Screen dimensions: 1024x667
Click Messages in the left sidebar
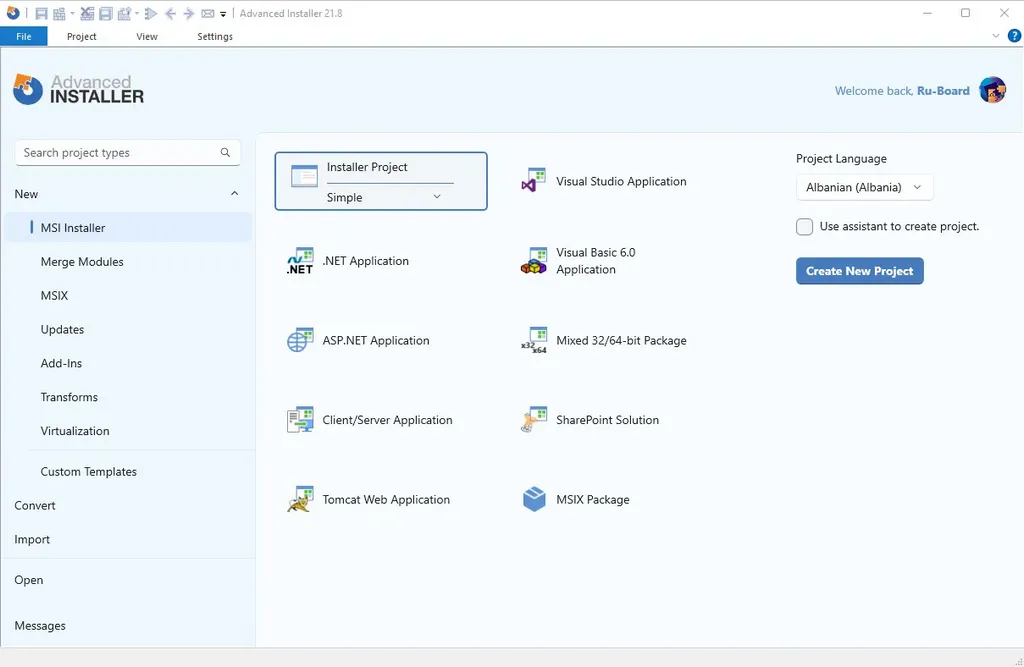pos(40,626)
